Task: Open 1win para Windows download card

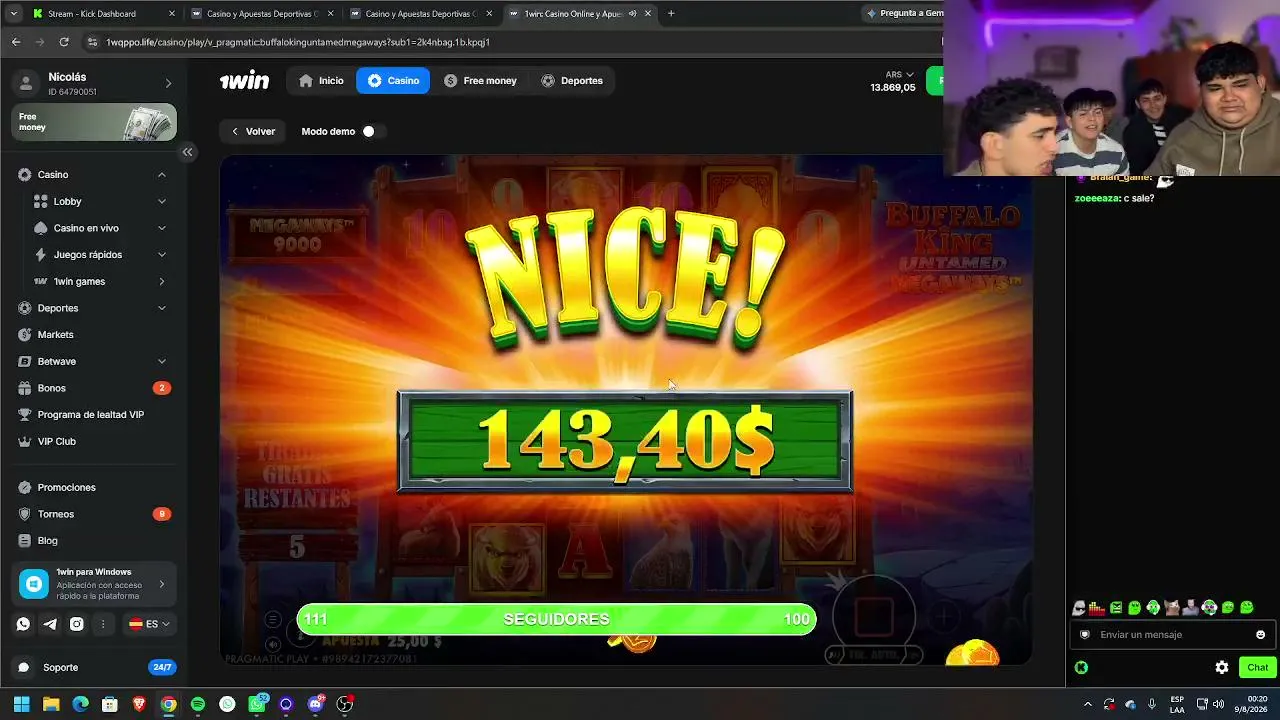Action: [94, 584]
